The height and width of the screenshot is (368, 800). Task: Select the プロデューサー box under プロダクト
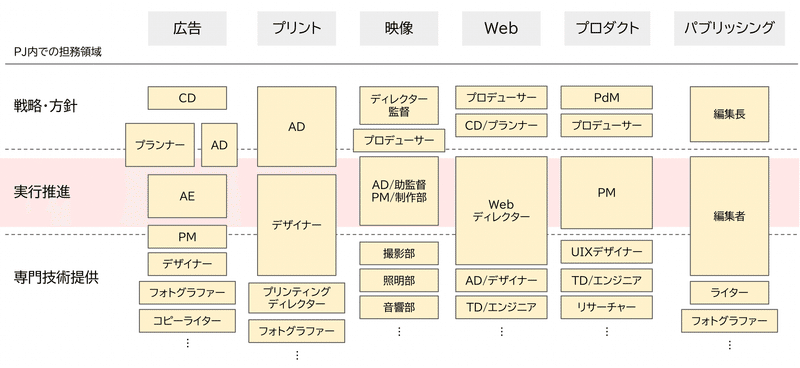[x=607, y=126]
